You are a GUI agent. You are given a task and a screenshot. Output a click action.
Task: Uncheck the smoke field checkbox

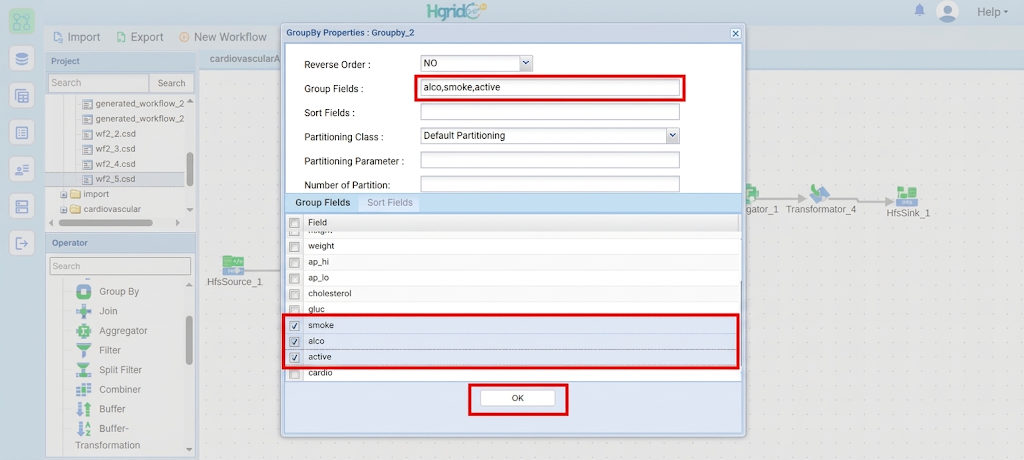[295, 325]
